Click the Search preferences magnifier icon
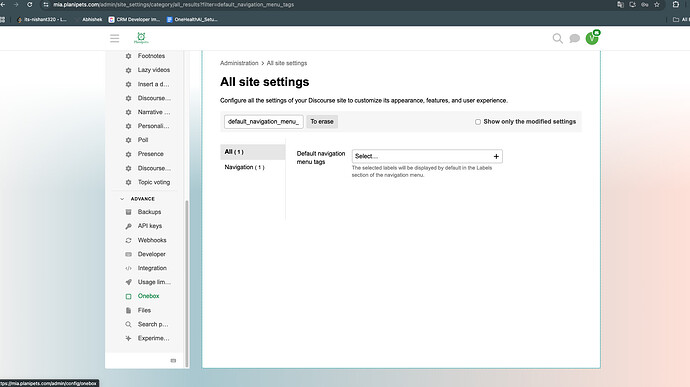690x387 pixels. point(128,324)
